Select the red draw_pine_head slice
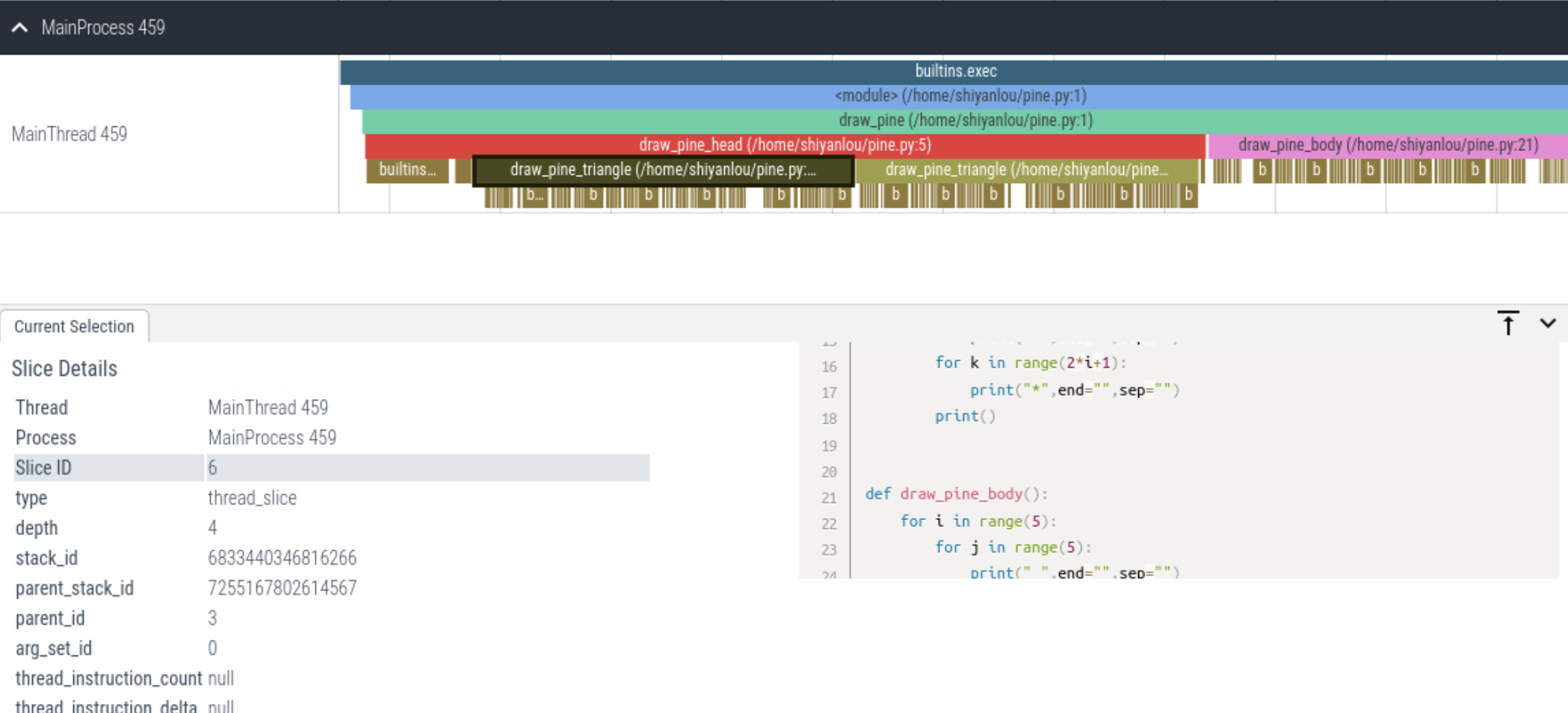The image size is (1568, 713). click(x=785, y=146)
